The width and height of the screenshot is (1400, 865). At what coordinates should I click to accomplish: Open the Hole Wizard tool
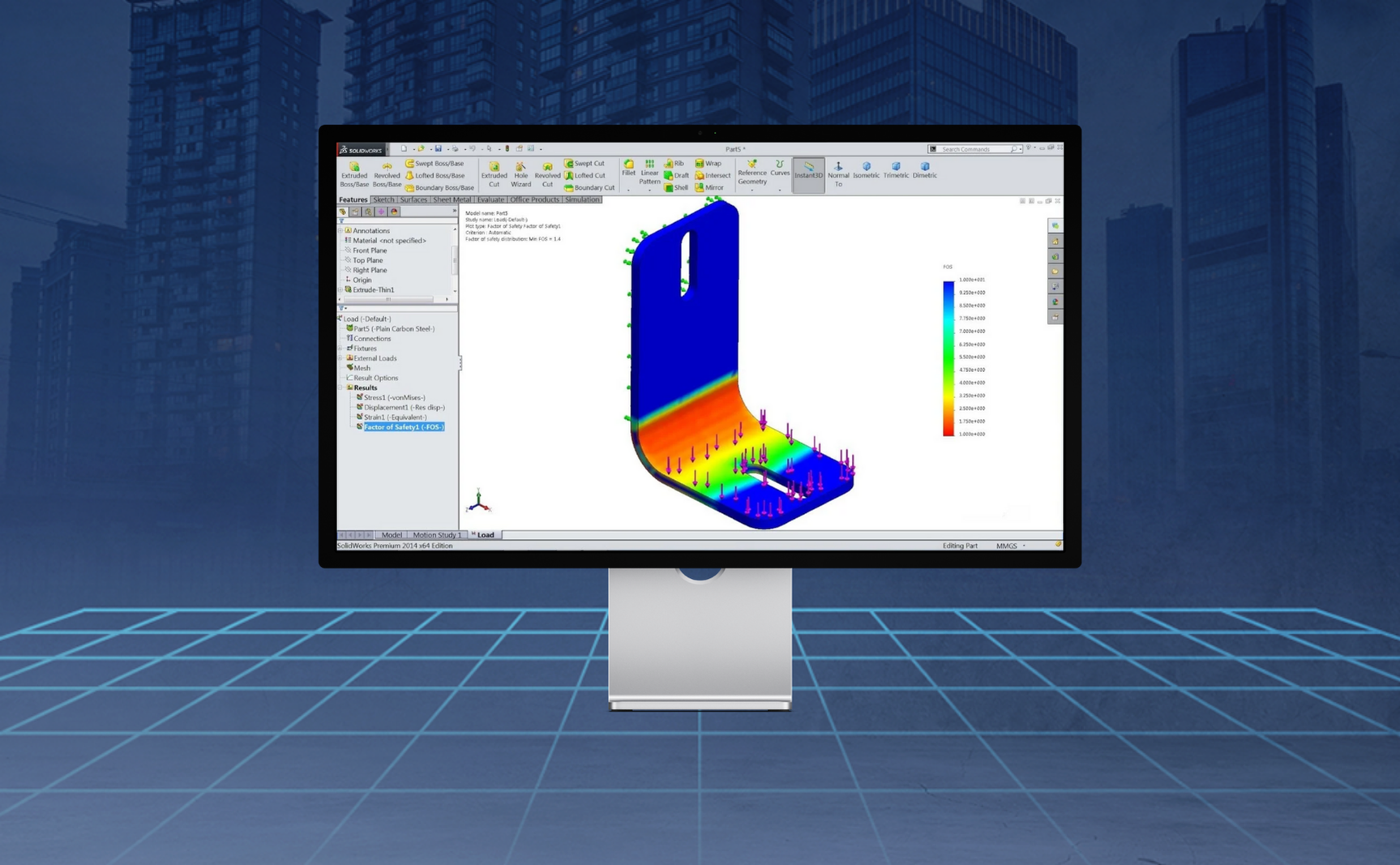point(520,174)
